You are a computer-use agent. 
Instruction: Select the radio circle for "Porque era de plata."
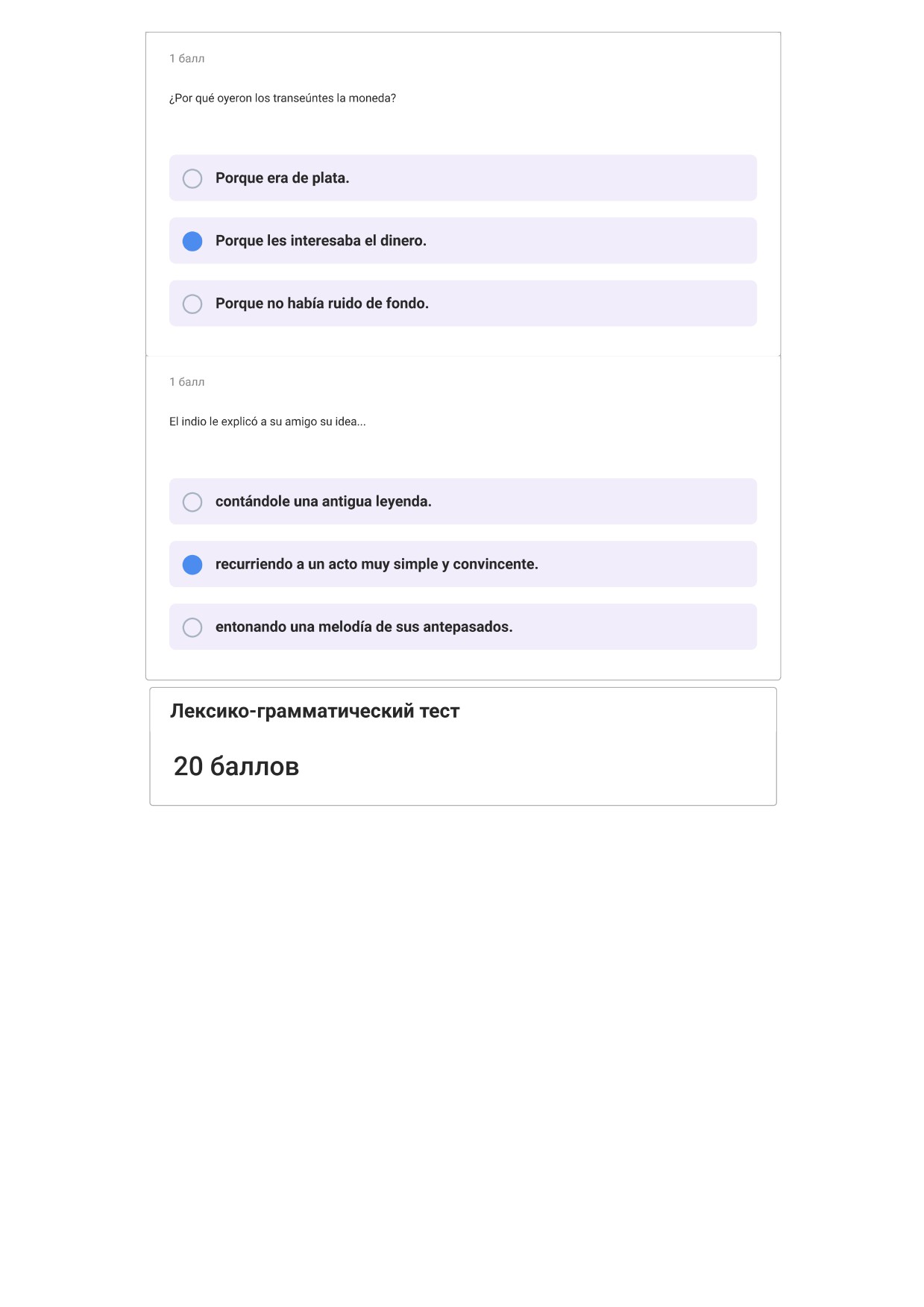click(192, 178)
